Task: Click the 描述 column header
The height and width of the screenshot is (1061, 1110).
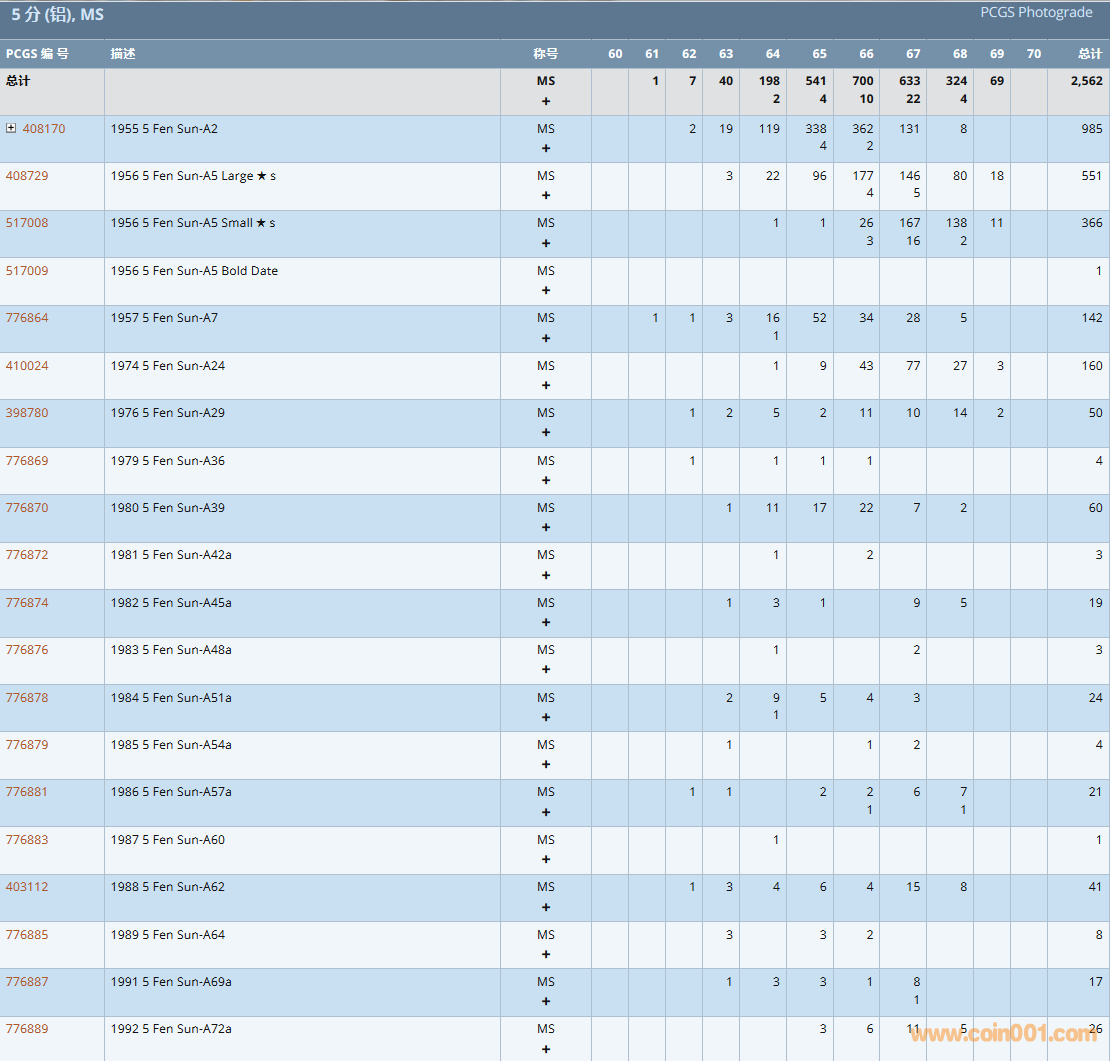Action: pyautogui.click(x=123, y=54)
